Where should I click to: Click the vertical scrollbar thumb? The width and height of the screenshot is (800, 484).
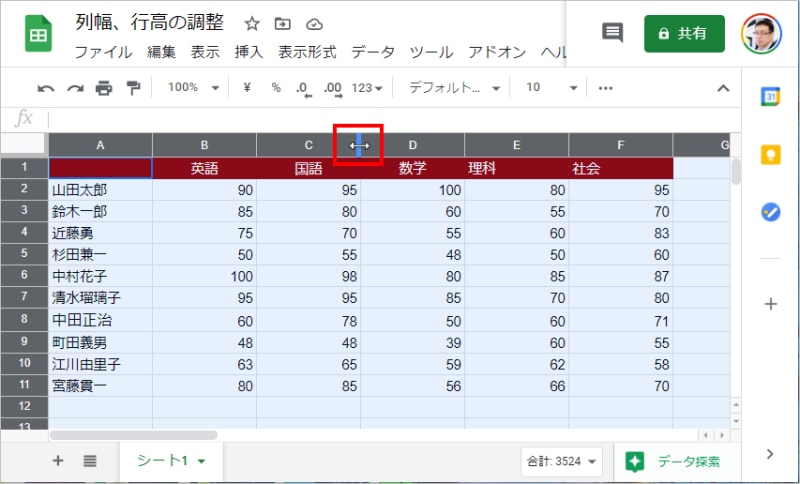(735, 171)
